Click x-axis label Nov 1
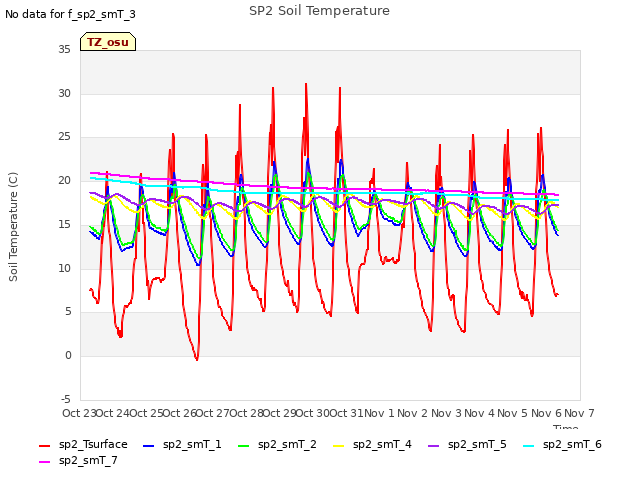The height and width of the screenshot is (480, 640). (379, 413)
